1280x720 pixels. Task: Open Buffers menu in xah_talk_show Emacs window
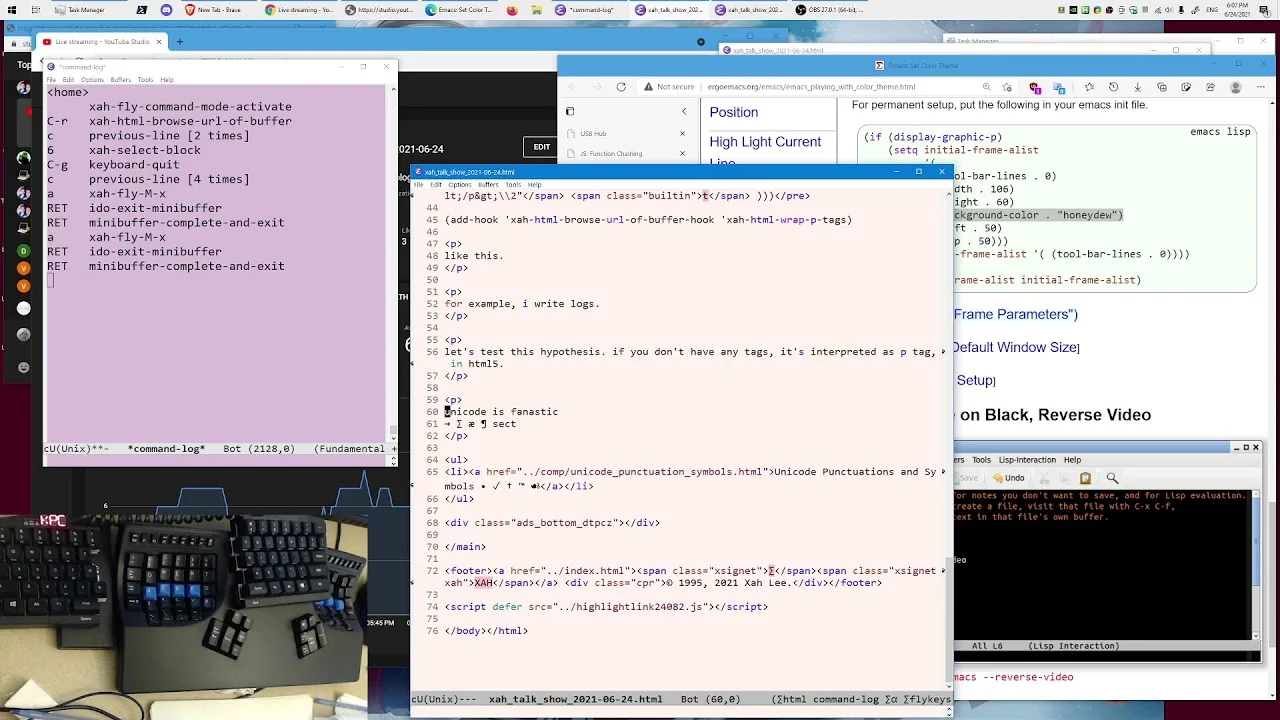[x=488, y=185]
